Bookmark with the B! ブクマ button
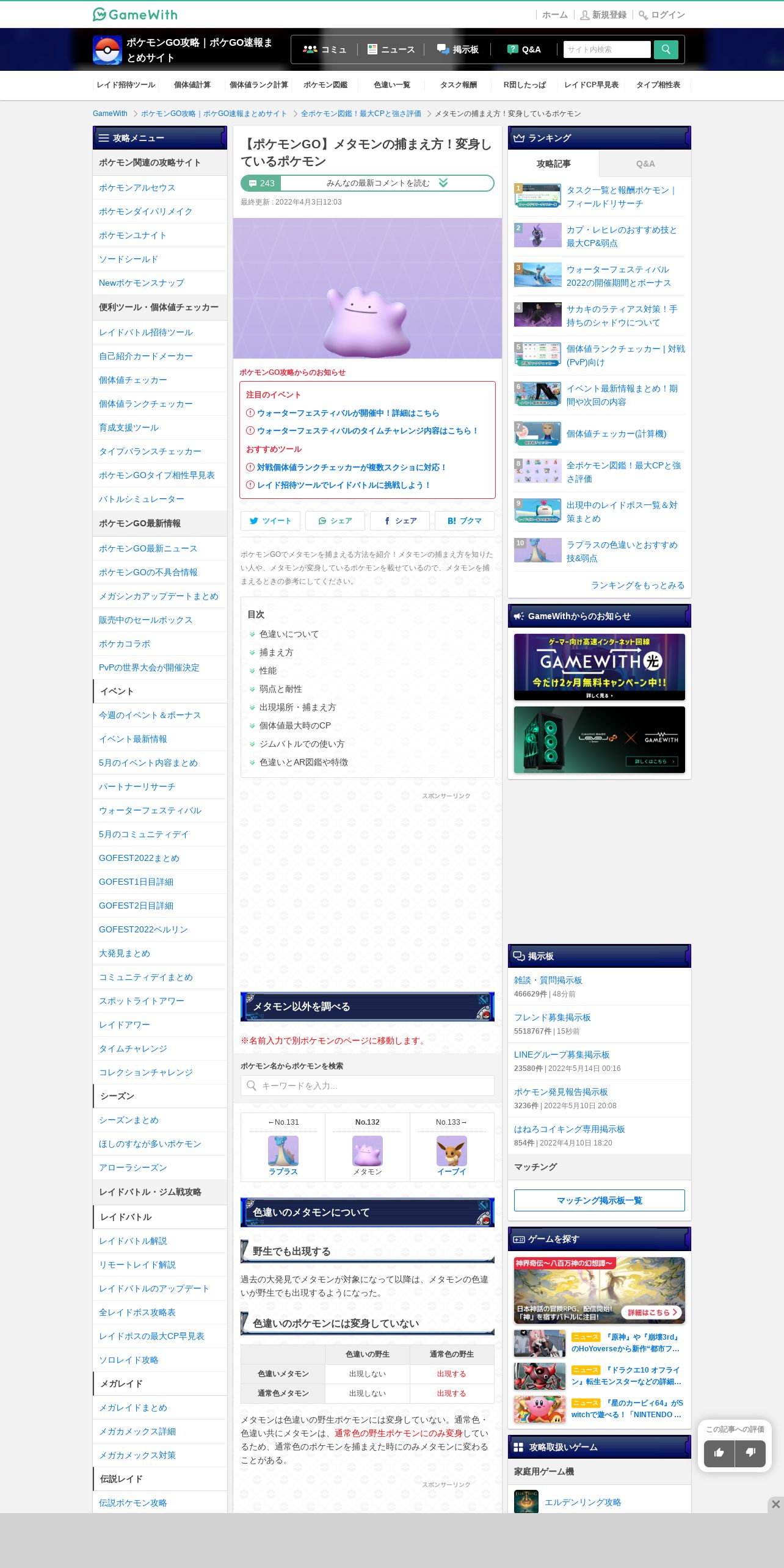 coord(465,521)
